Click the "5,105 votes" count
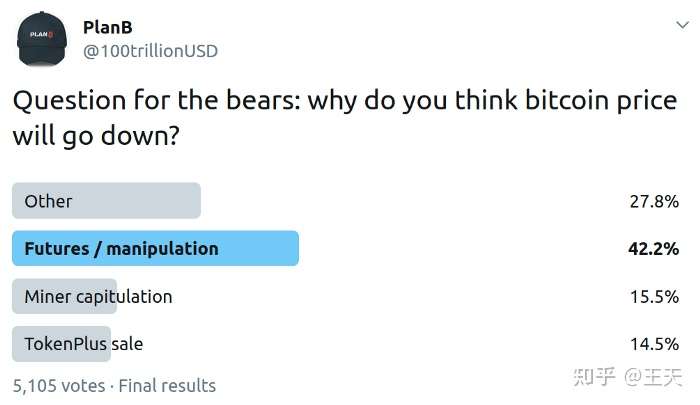Image resolution: width=700 pixels, height=405 pixels. point(58,385)
